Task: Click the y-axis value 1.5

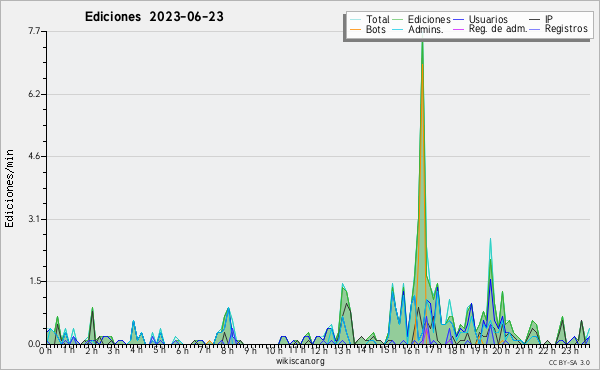Action: point(34,281)
